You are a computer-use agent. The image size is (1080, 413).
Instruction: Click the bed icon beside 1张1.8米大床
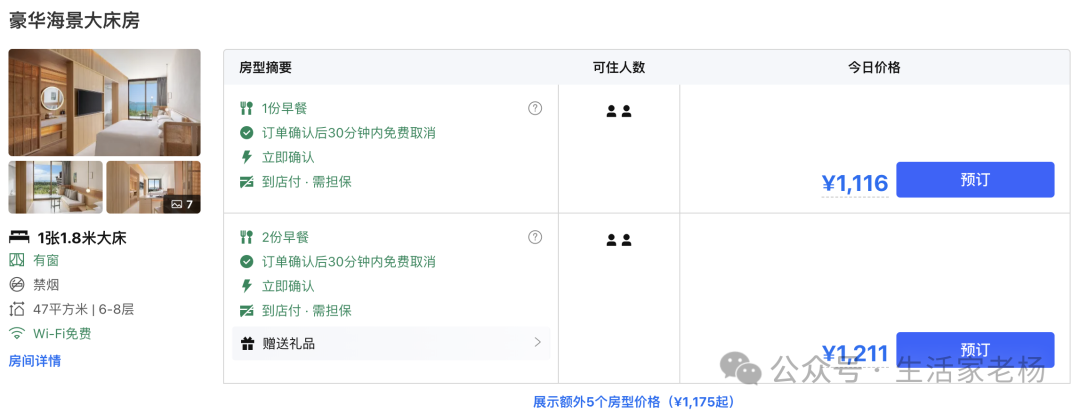[19, 237]
